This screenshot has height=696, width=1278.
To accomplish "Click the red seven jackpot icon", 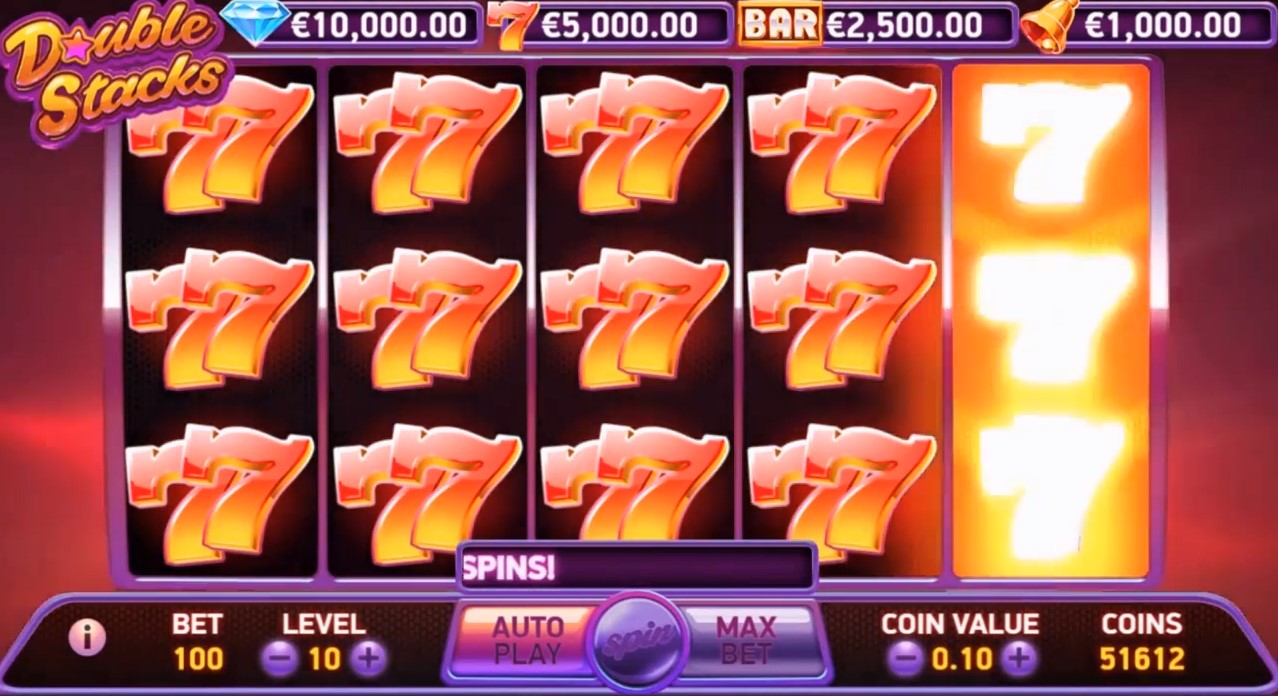I will click(511, 25).
